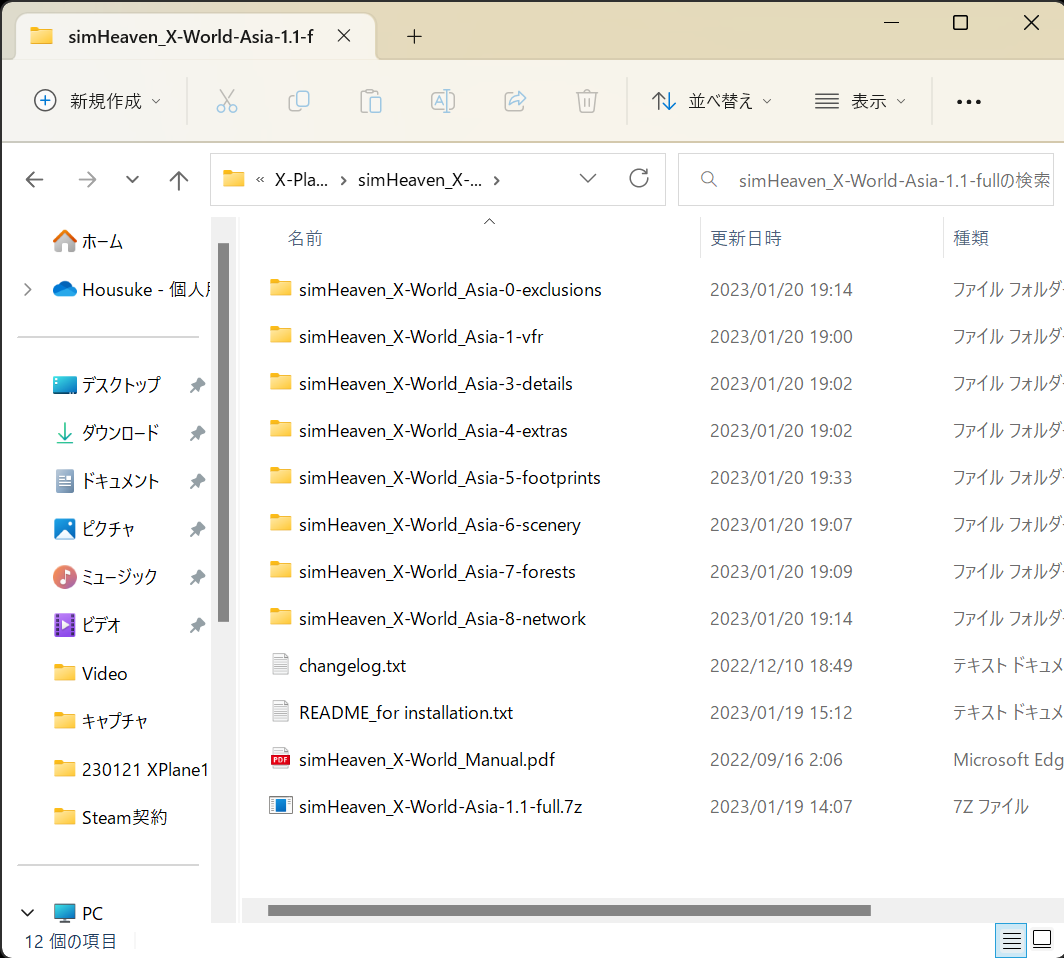Screen dimensions: 1064x958
Task: Unpin ビデオ via its pin icon
Action: pos(197,625)
